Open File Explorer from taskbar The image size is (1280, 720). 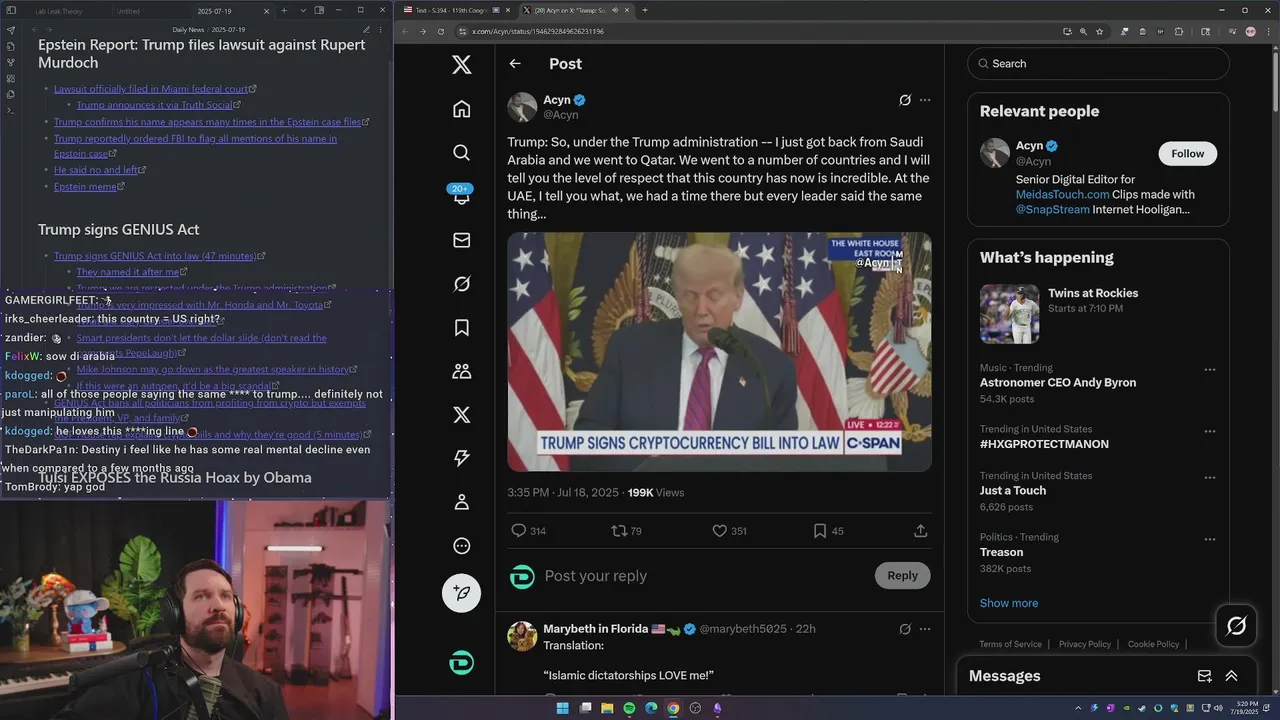607,708
